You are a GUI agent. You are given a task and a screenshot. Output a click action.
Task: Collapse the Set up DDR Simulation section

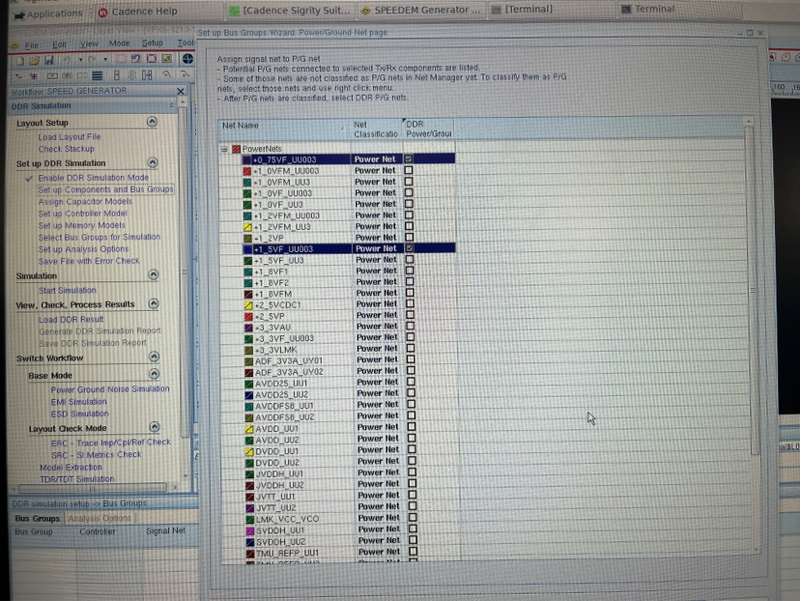152,163
